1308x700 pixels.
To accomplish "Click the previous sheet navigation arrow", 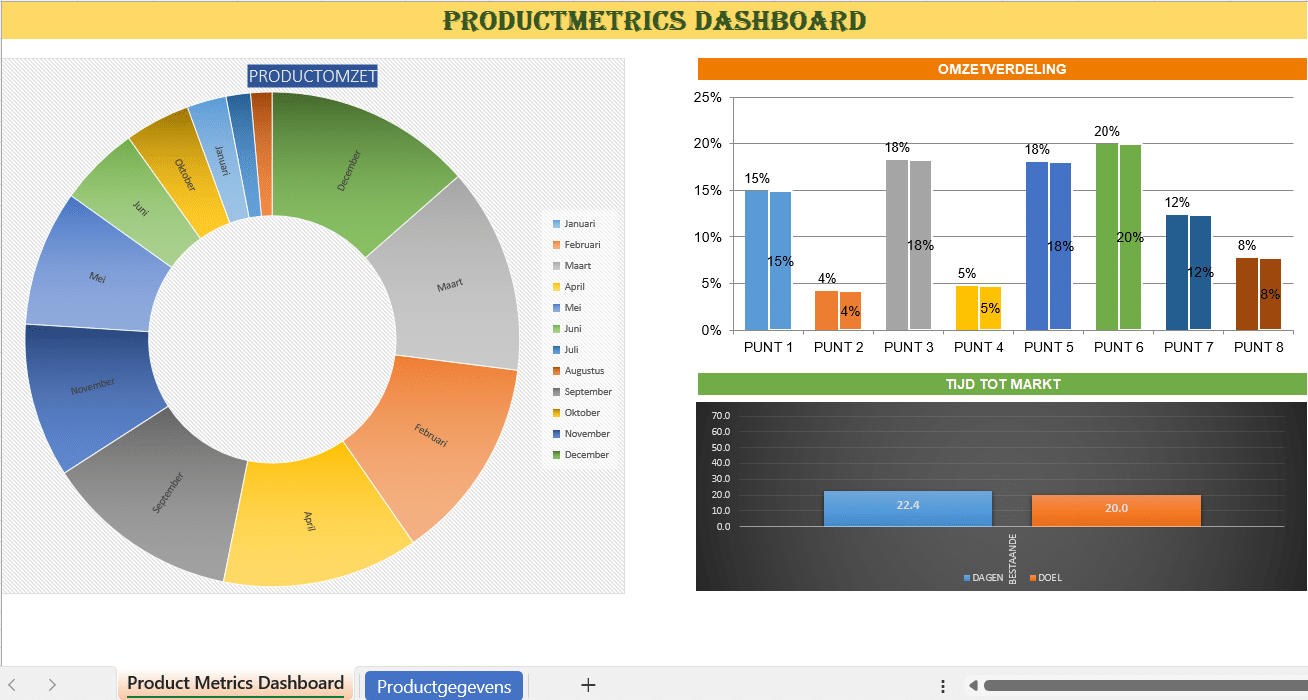I will [x=12, y=685].
